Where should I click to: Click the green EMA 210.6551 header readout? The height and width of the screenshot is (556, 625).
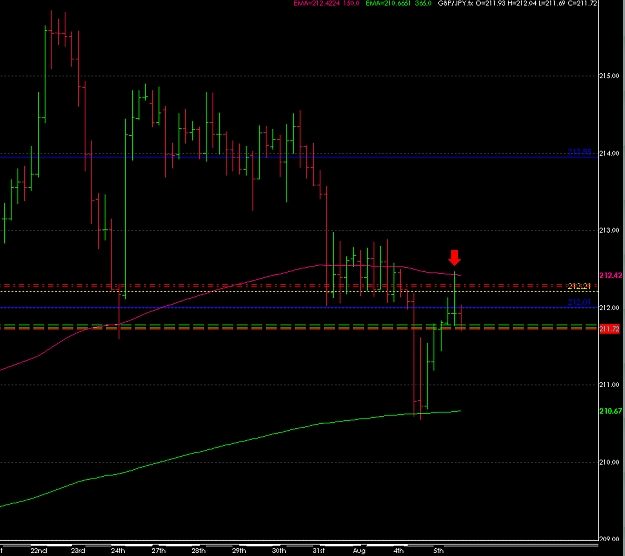pyautogui.click(x=398, y=3)
